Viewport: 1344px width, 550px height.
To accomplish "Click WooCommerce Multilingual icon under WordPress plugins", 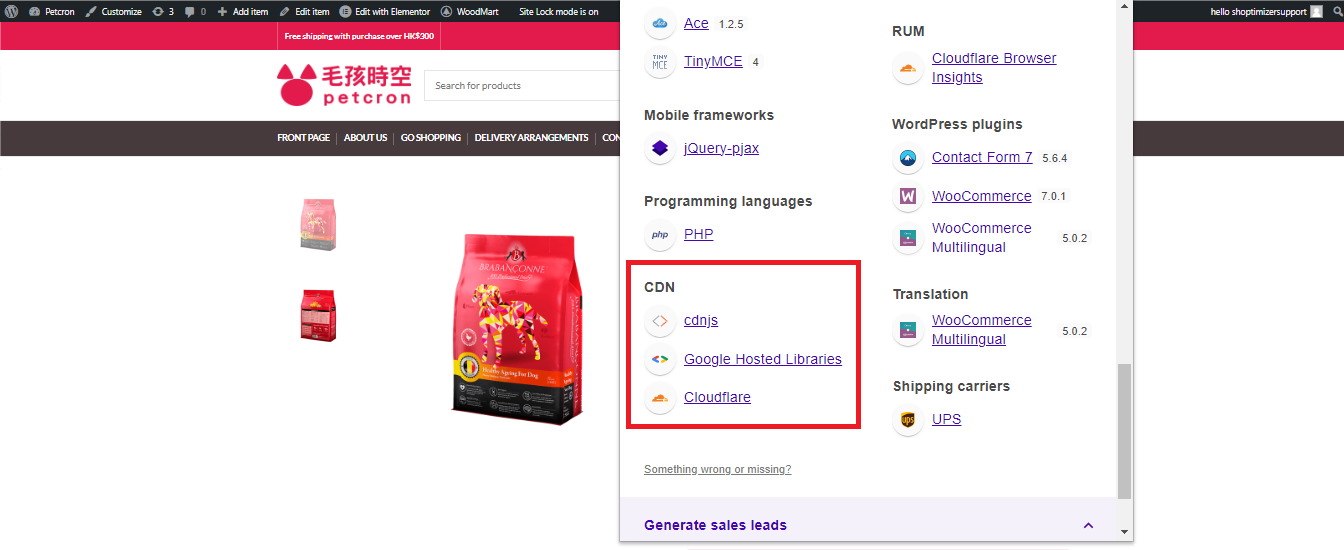I will tap(907, 238).
